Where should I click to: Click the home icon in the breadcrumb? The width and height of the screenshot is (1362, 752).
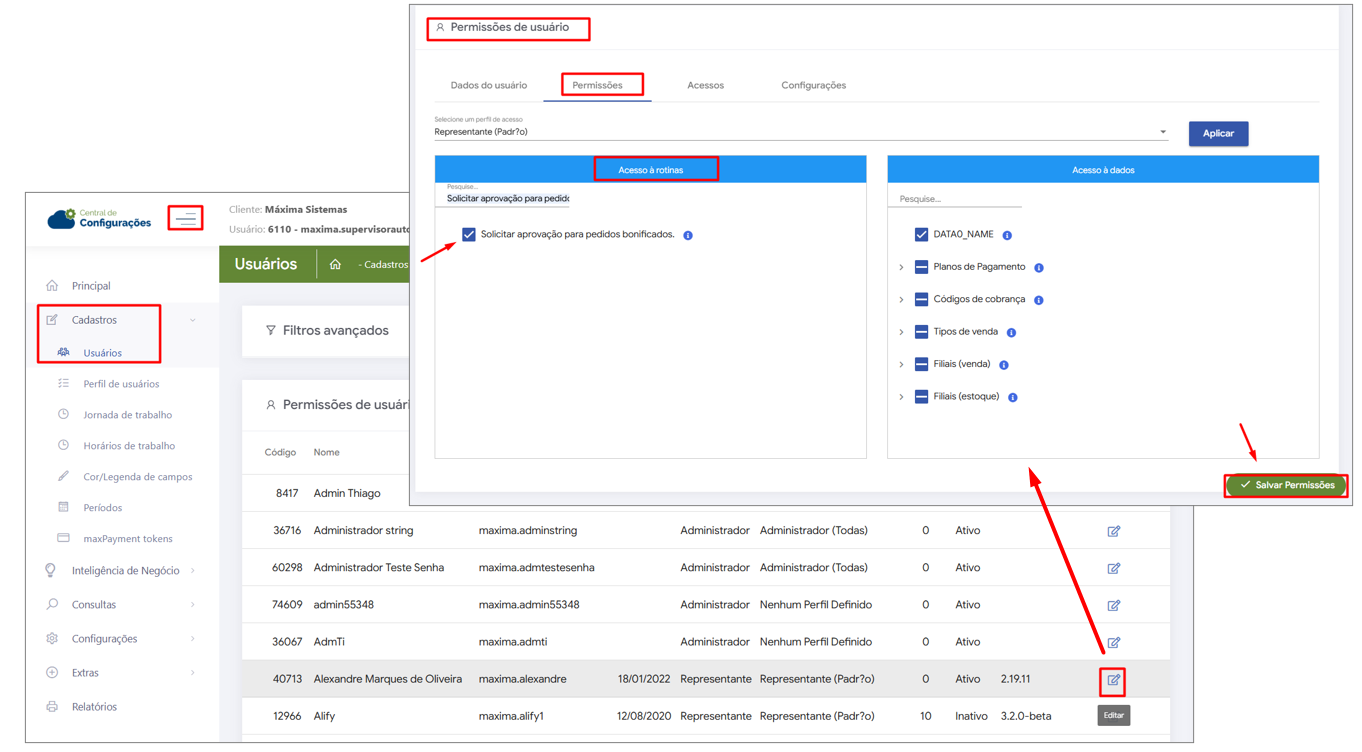click(x=335, y=265)
